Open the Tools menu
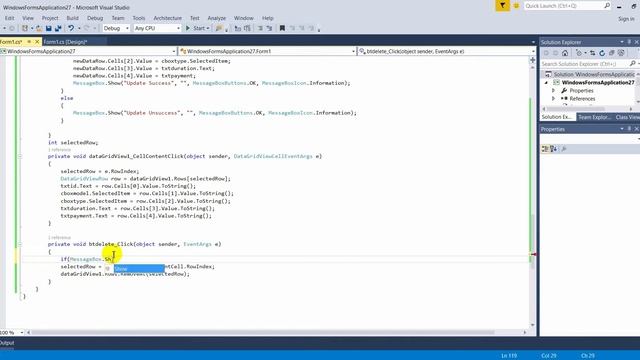This screenshot has width=640, height=360. [139, 18]
